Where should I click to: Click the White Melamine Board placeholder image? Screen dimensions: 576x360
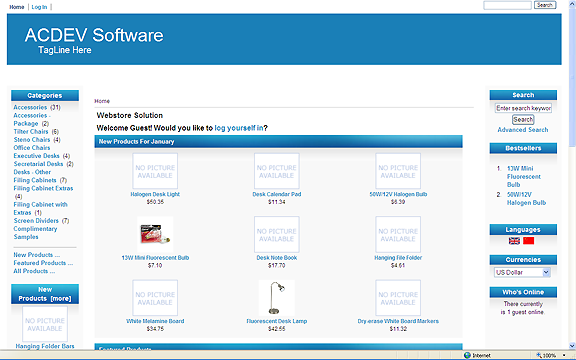point(155,298)
